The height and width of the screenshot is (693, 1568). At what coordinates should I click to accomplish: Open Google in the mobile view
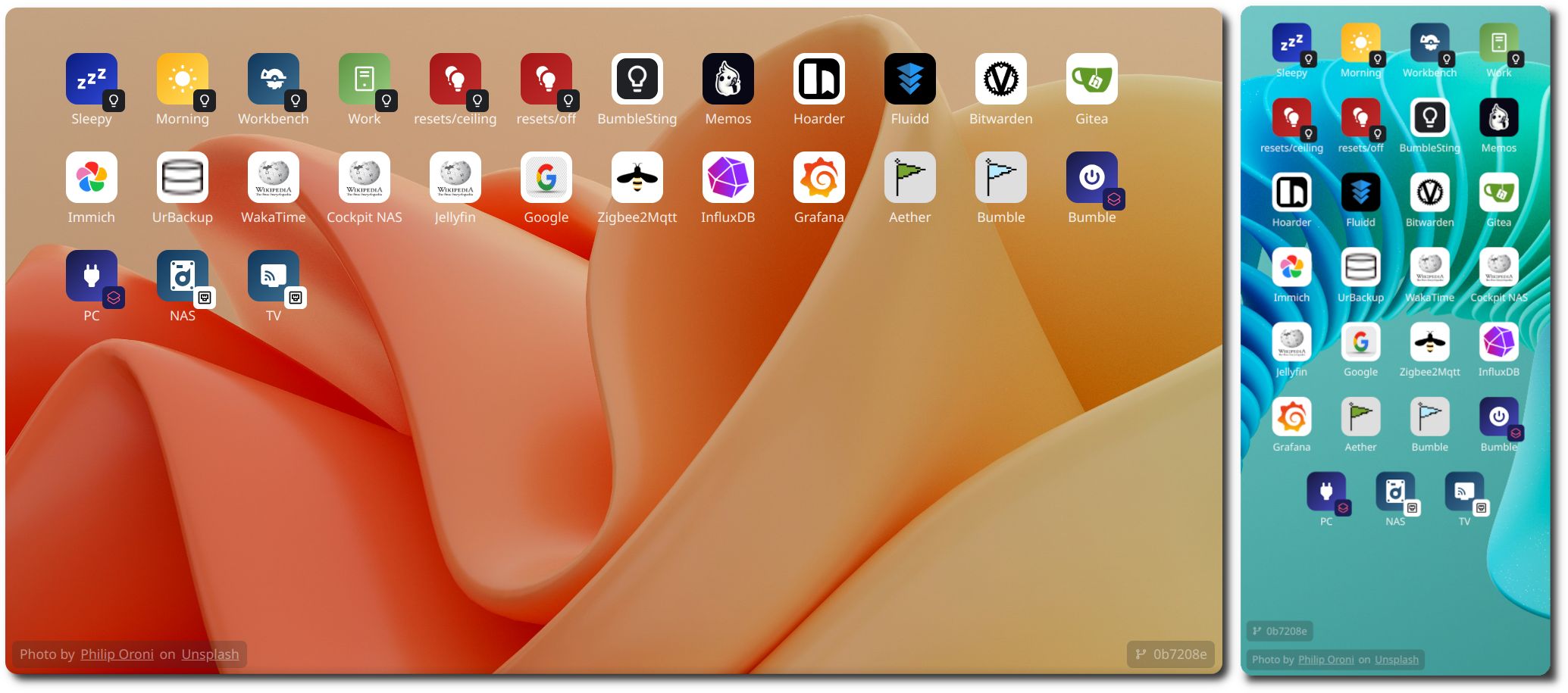click(x=1360, y=342)
